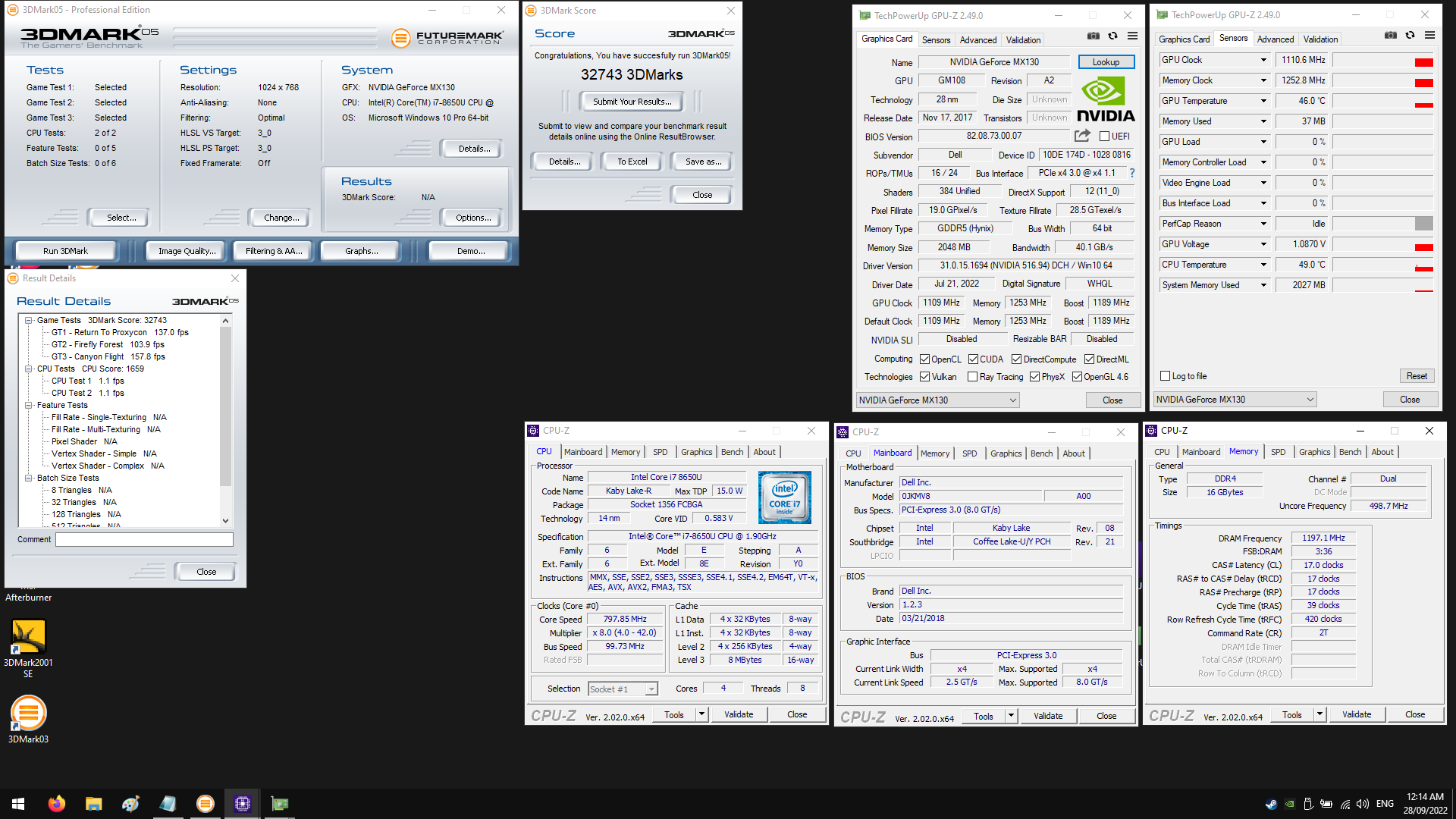Open the hamburger menu in left GPU-Z window
This screenshot has width=1456, height=819.
(1132, 36)
